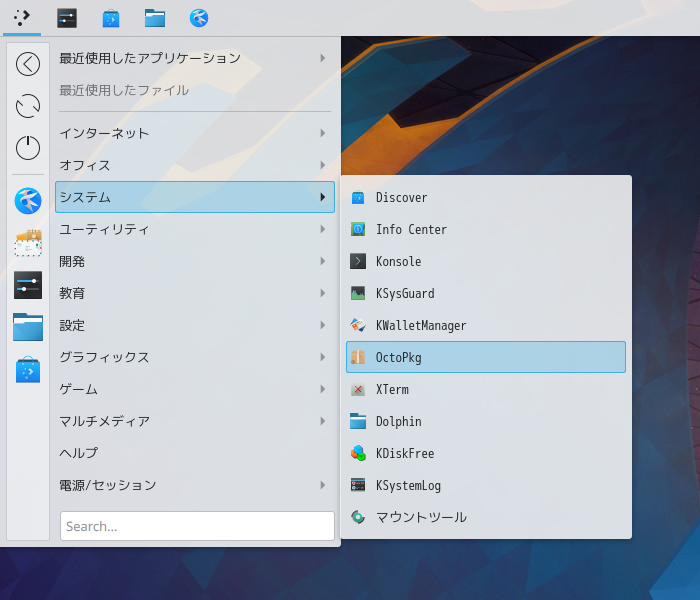Expand 最近使用したアプリケーション submenu arrow

pyautogui.click(x=322, y=58)
